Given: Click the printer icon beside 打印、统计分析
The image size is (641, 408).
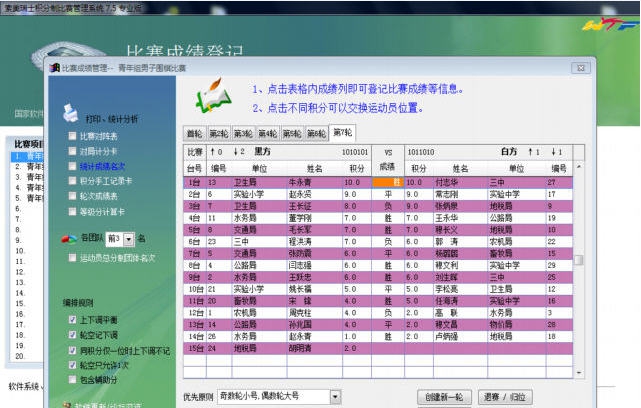Looking at the screenshot, I should [70, 113].
